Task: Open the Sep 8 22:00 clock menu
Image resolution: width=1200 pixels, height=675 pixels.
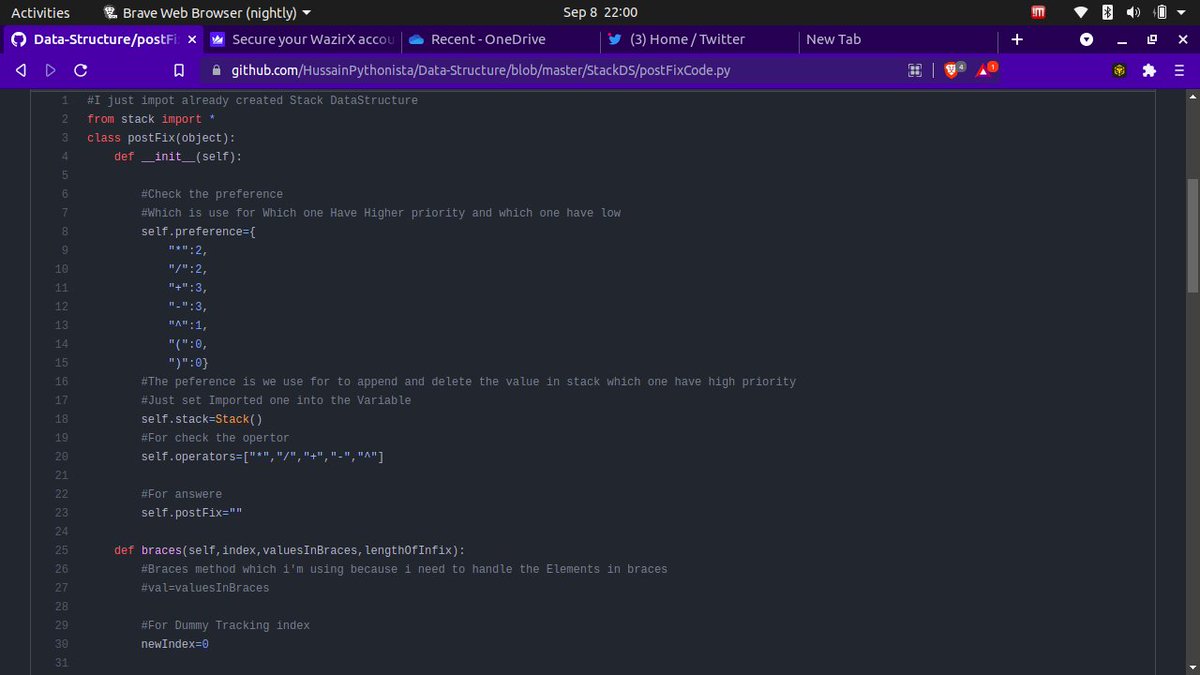Action: (600, 13)
